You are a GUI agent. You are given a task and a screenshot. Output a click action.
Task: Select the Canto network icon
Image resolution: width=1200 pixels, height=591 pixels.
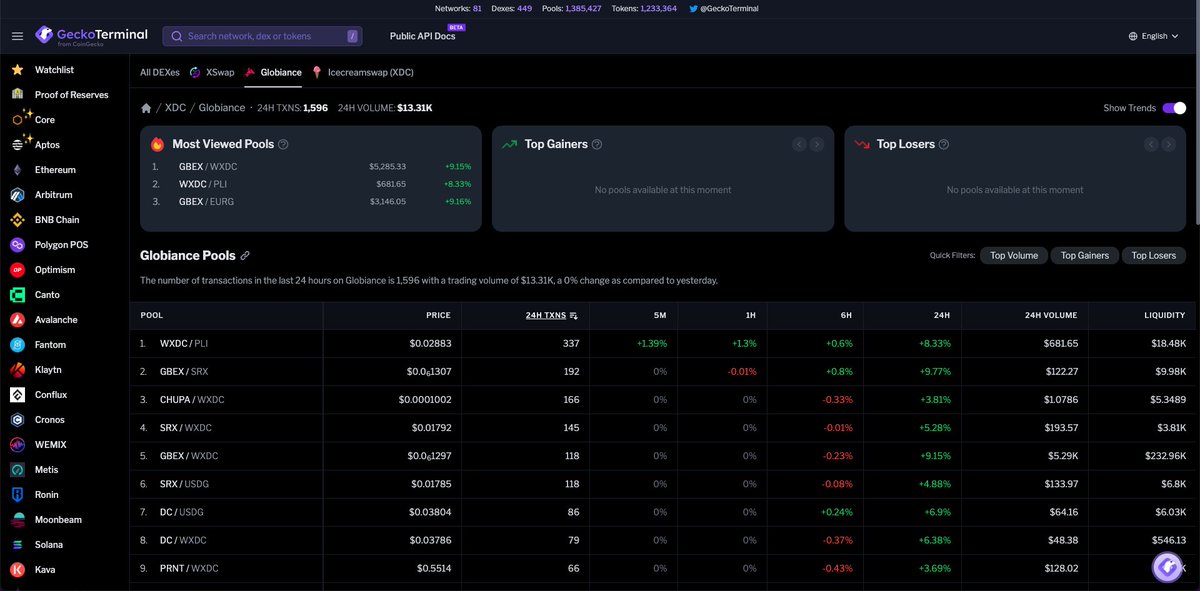point(17,295)
